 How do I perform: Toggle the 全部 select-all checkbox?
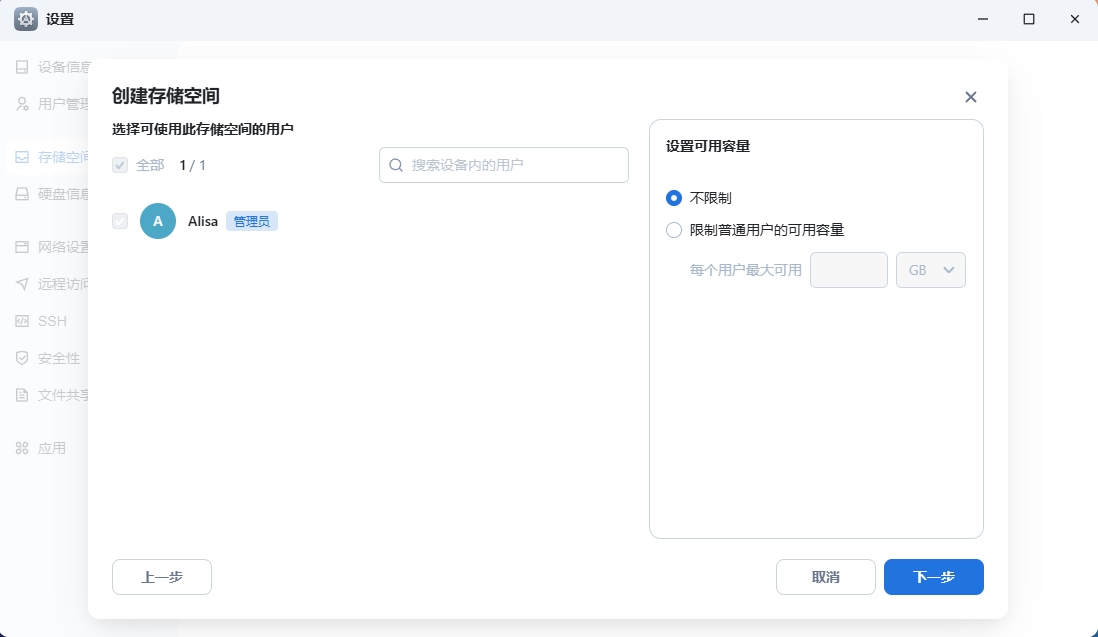[x=120, y=165]
